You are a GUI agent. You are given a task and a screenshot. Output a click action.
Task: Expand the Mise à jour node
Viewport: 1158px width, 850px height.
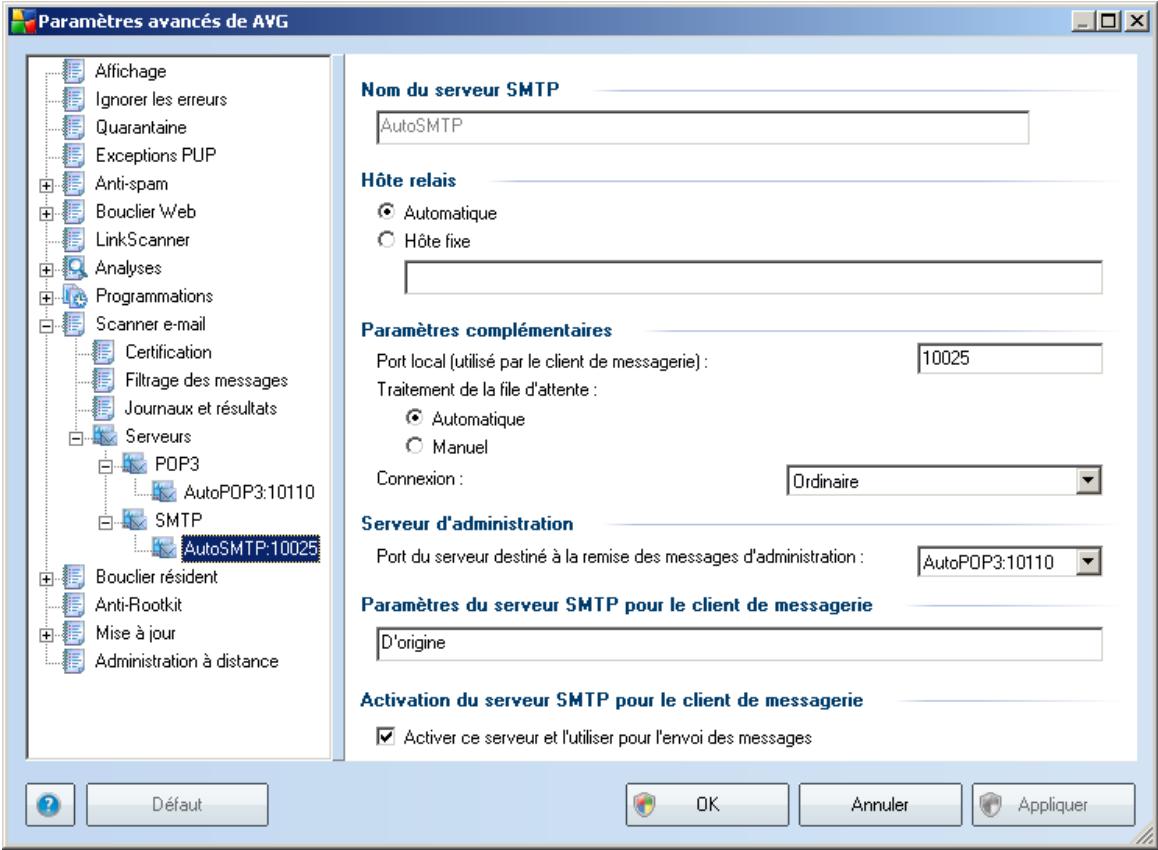coord(47,635)
